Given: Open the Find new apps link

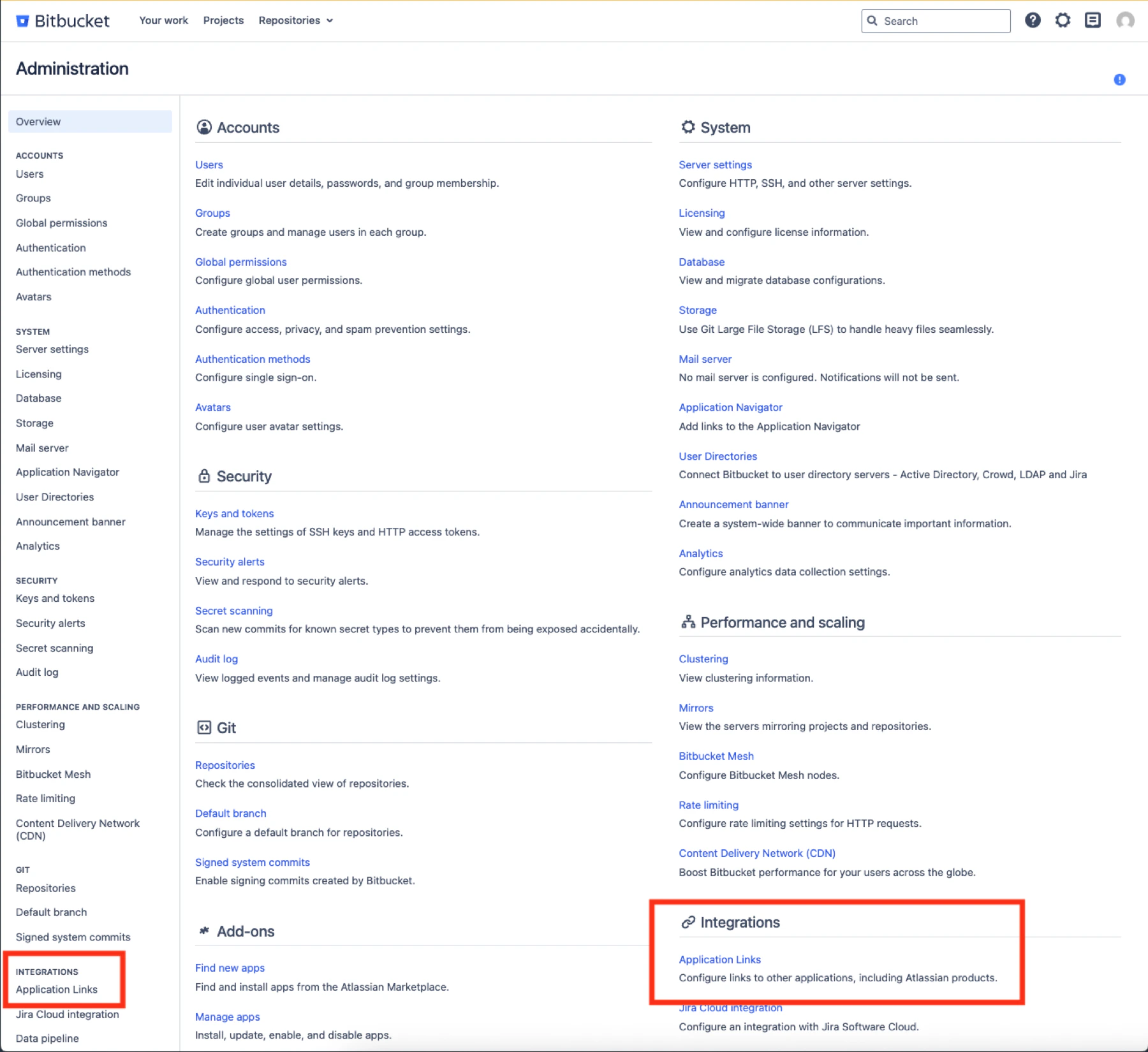Looking at the screenshot, I should pyautogui.click(x=230, y=968).
